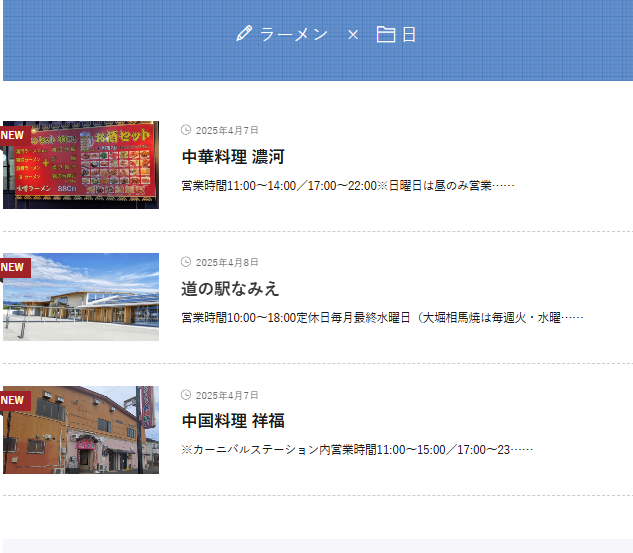Viewport: 633px width, 553px height.
Task: Click the 濃河 excerpt starting 営業時間11:00～14:00
Action: coord(348,186)
